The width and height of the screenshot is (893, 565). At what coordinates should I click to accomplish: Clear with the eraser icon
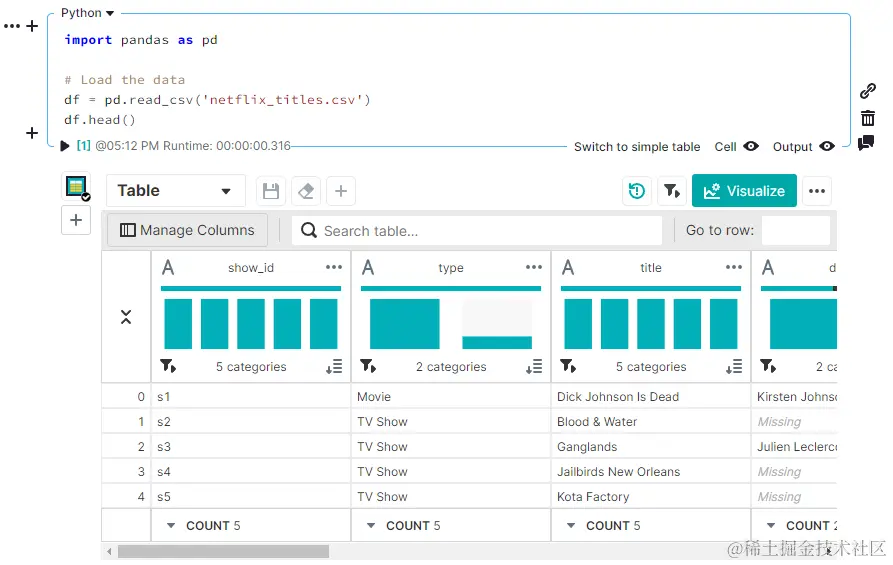click(x=306, y=191)
